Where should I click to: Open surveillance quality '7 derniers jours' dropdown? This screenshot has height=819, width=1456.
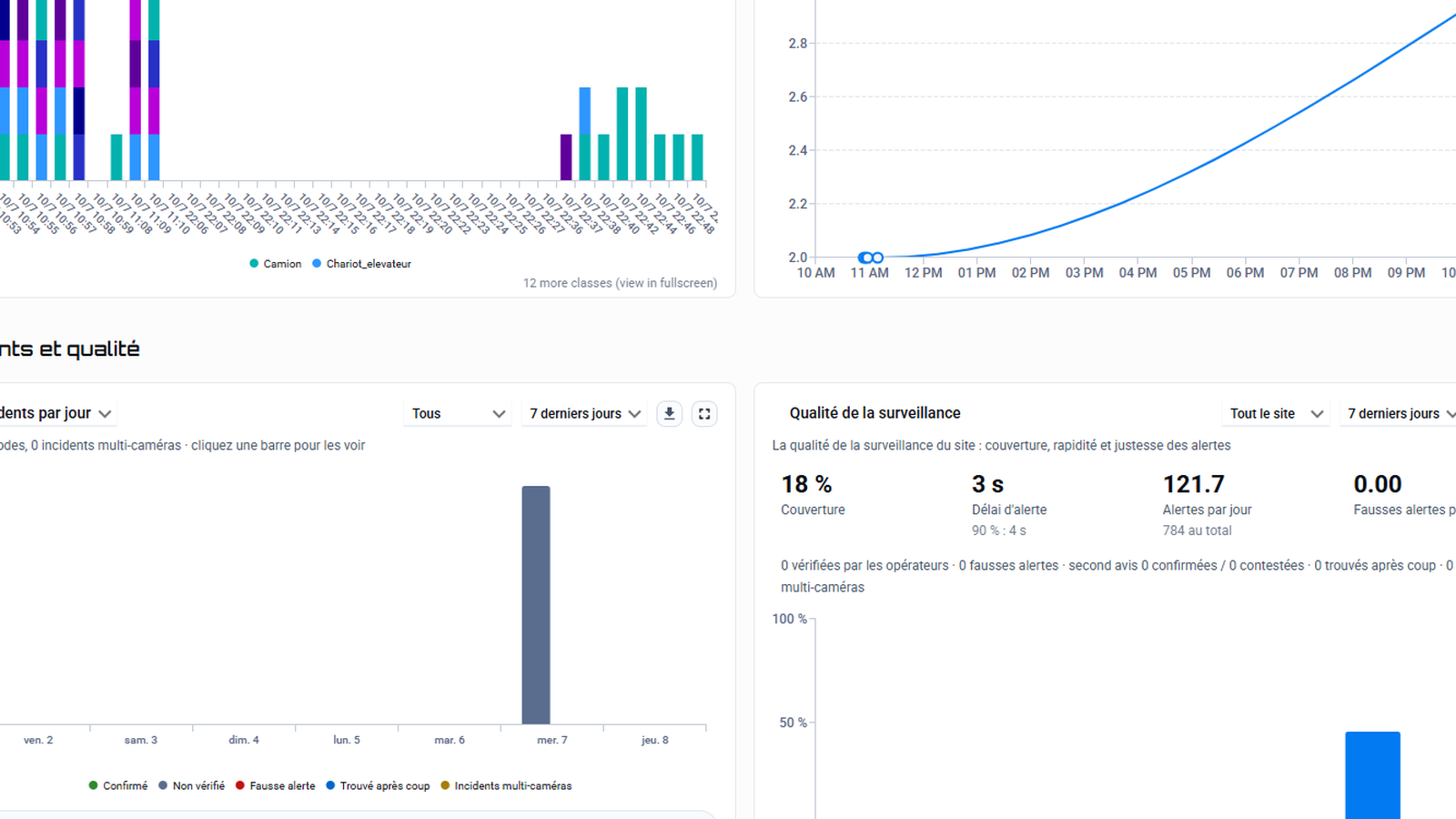(x=1400, y=413)
